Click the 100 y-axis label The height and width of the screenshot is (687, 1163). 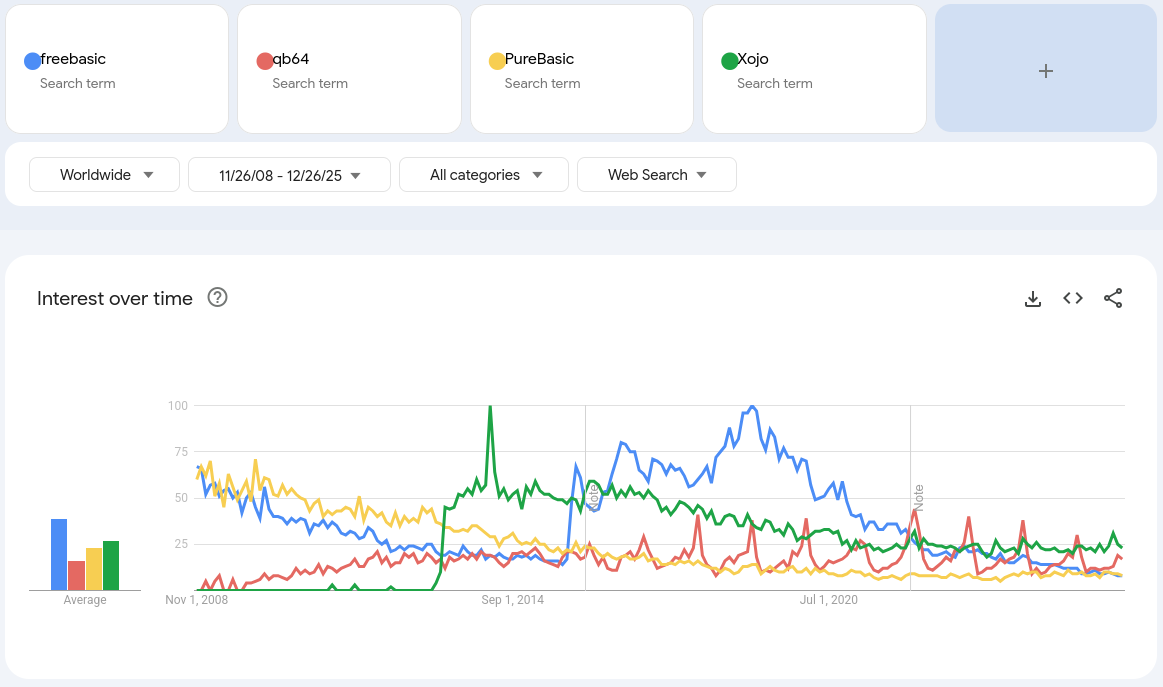point(178,406)
